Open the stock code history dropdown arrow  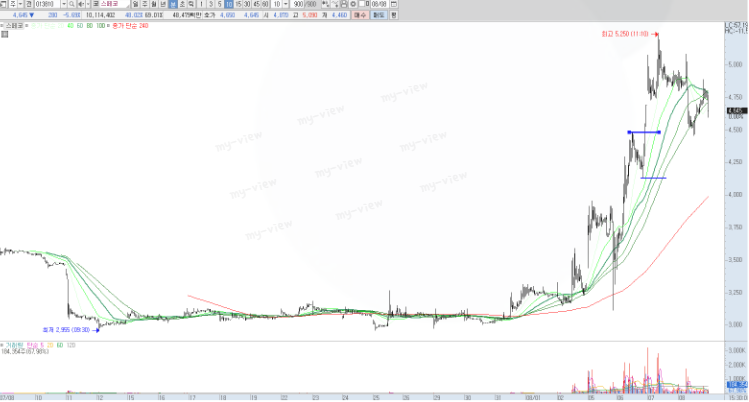pyautogui.click(x=64, y=4)
